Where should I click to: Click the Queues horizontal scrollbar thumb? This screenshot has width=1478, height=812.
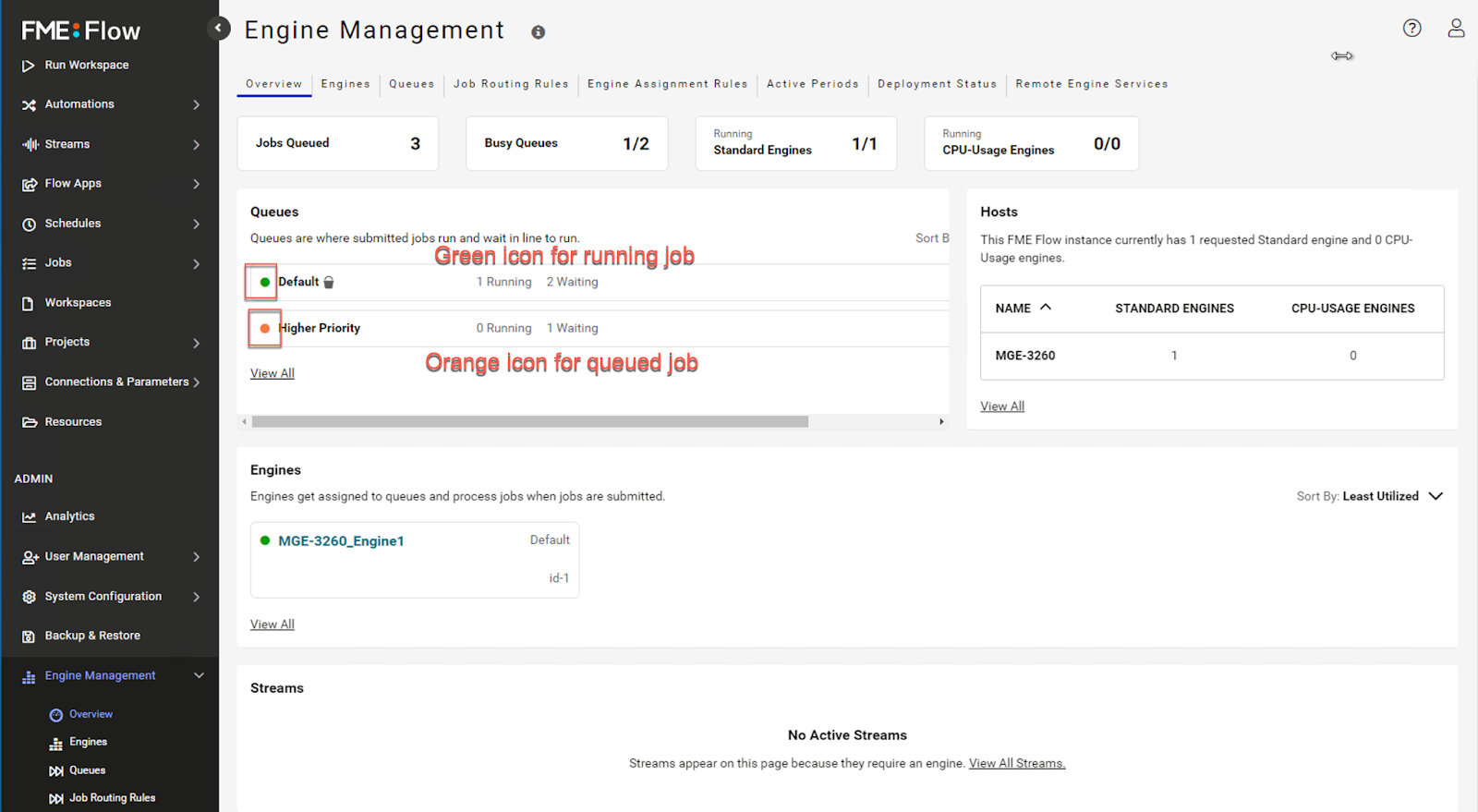click(530, 421)
